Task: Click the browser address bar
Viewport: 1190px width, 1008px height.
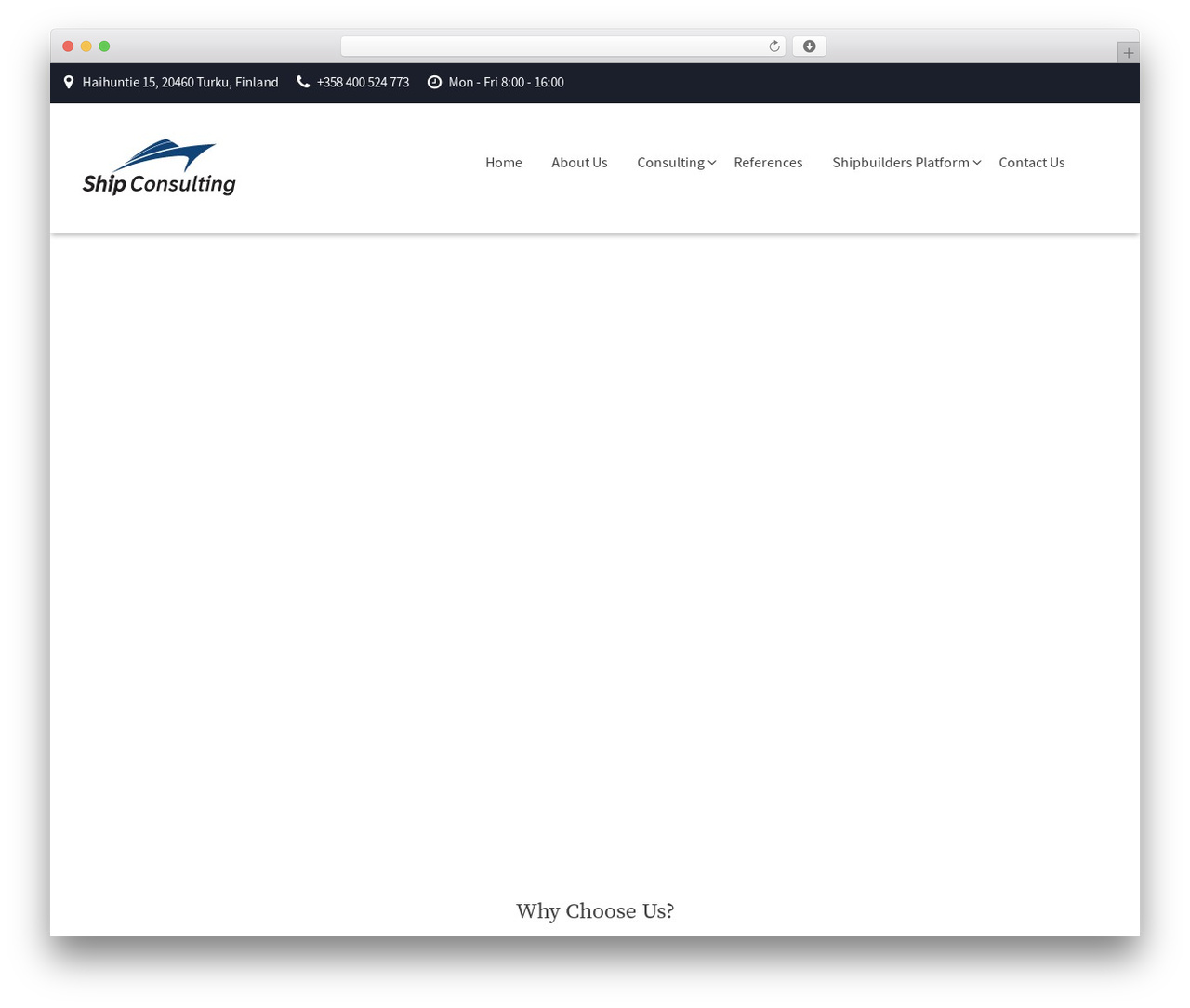Action: (563, 46)
